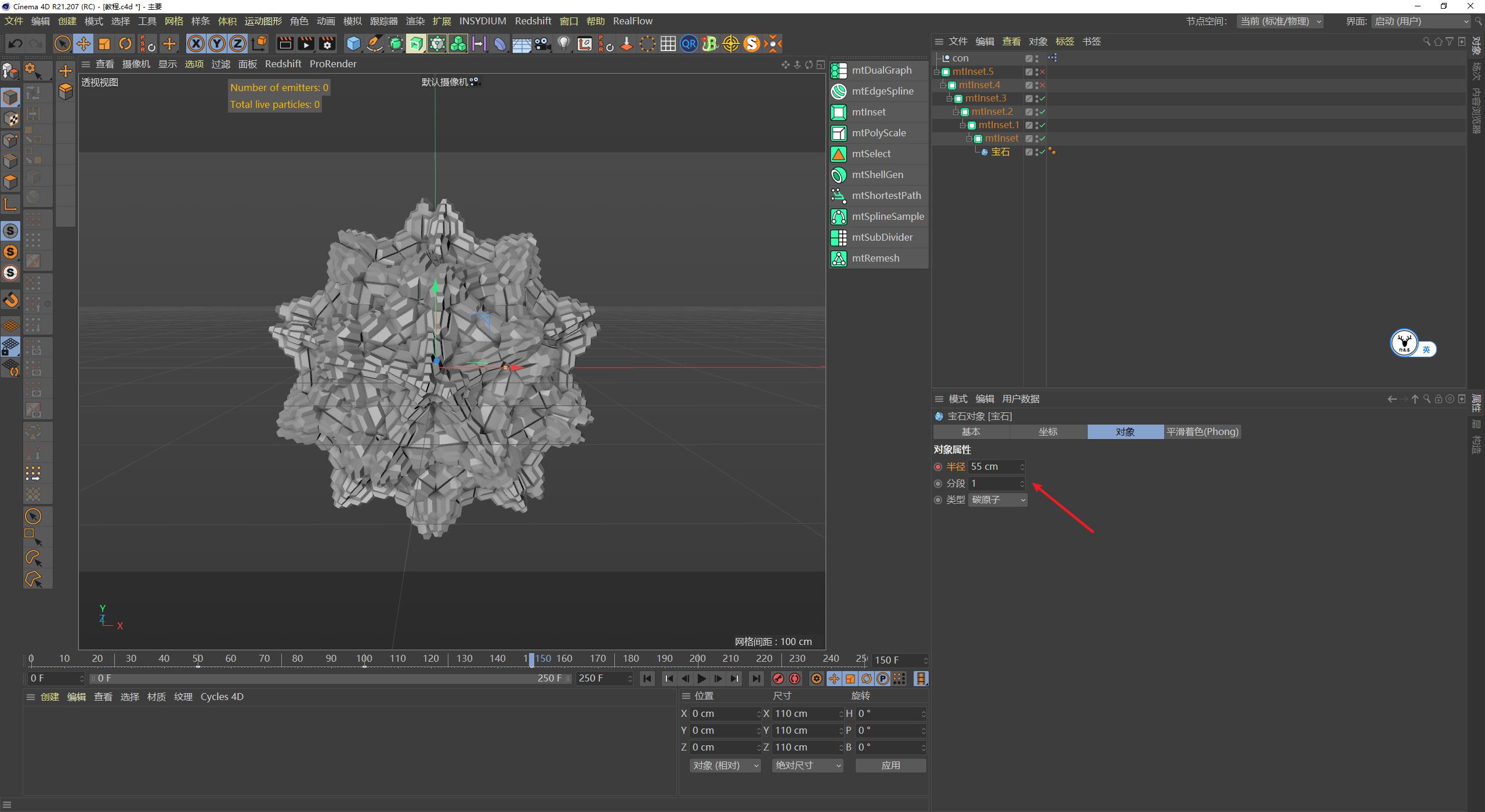Set a keyframe on the 半径 parameter
1485x812 pixels.
(939, 466)
